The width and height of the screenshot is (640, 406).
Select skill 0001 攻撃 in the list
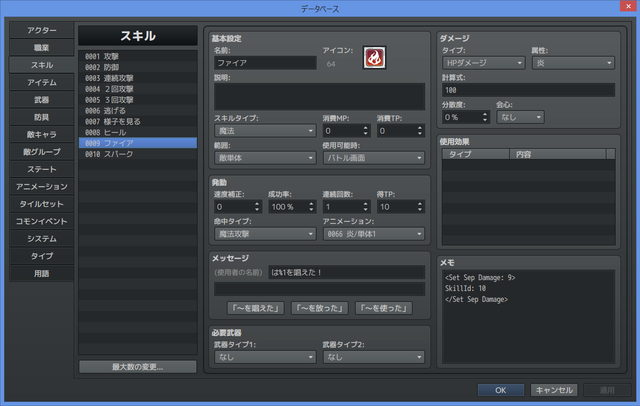138,56
